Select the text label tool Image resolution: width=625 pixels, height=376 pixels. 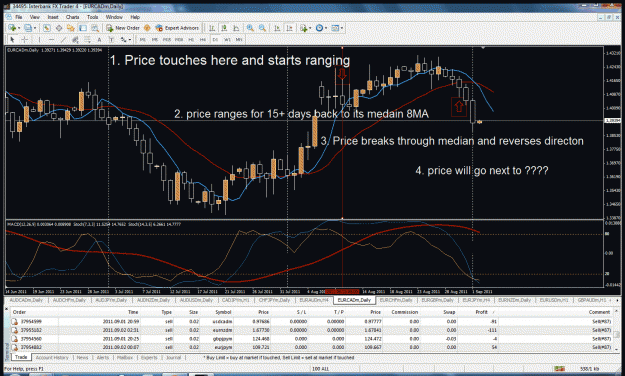[x=111, y=39]
